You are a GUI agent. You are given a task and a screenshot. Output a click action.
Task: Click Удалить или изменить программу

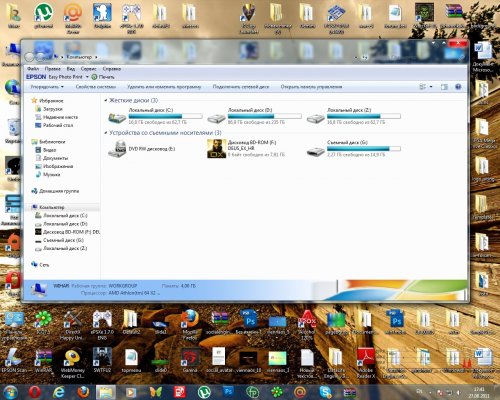click(x=164, y=87)
